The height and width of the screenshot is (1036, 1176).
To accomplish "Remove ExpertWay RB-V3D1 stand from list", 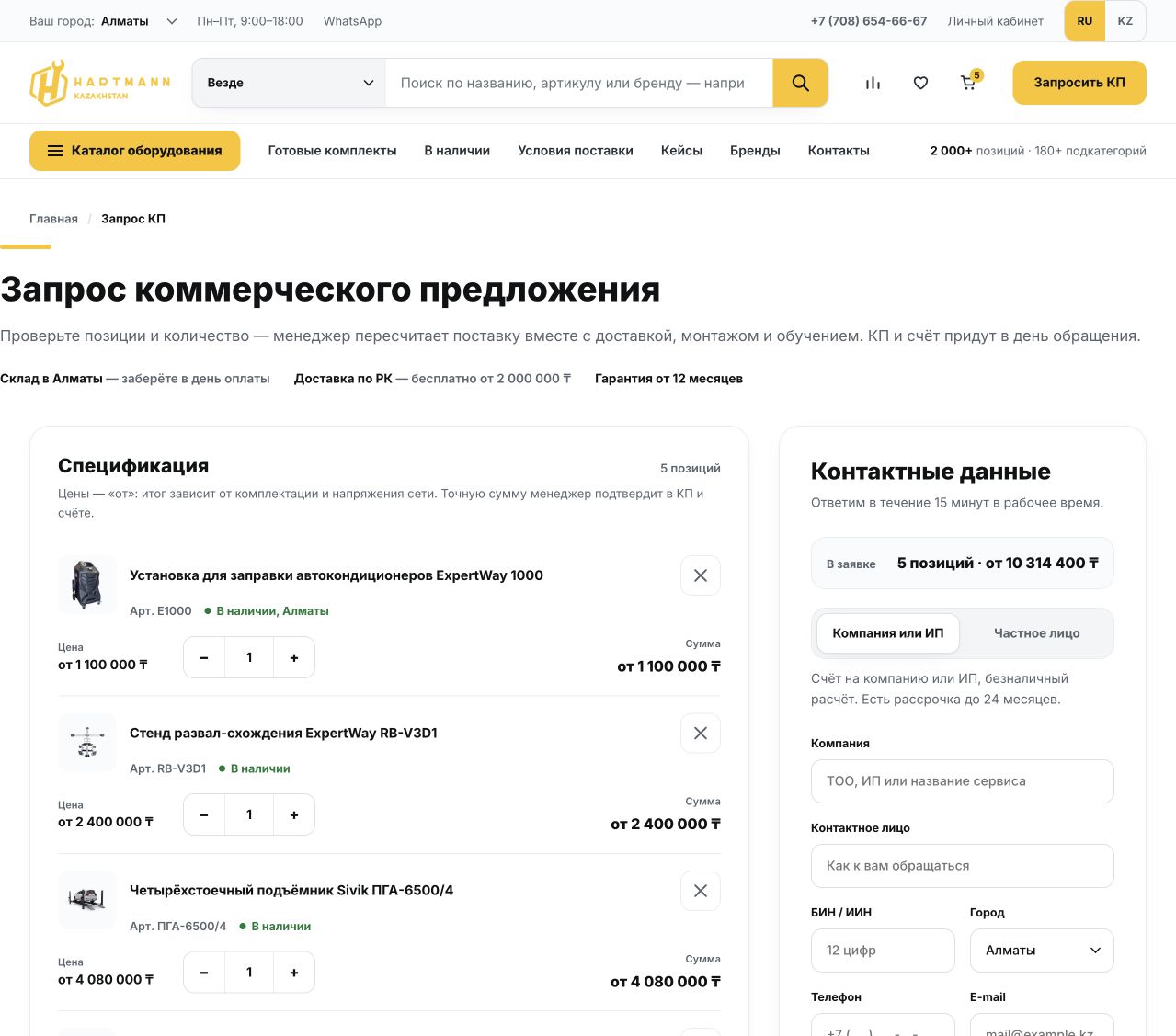I will [x=701, y=733].
